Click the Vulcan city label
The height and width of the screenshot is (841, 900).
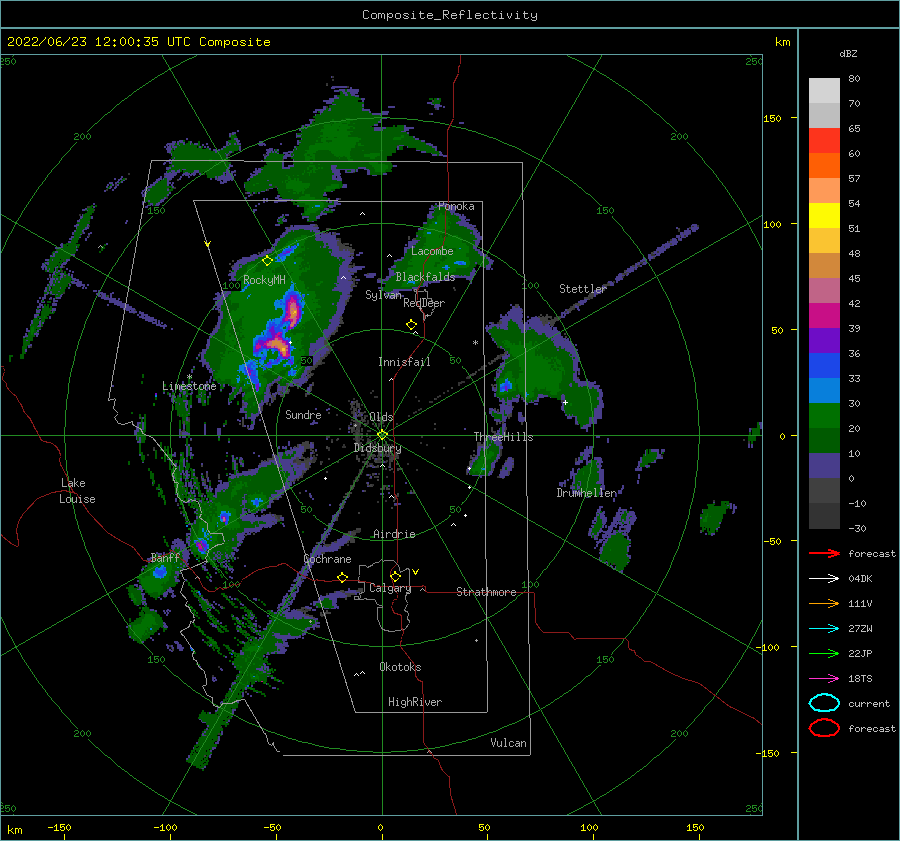(508, 743)
